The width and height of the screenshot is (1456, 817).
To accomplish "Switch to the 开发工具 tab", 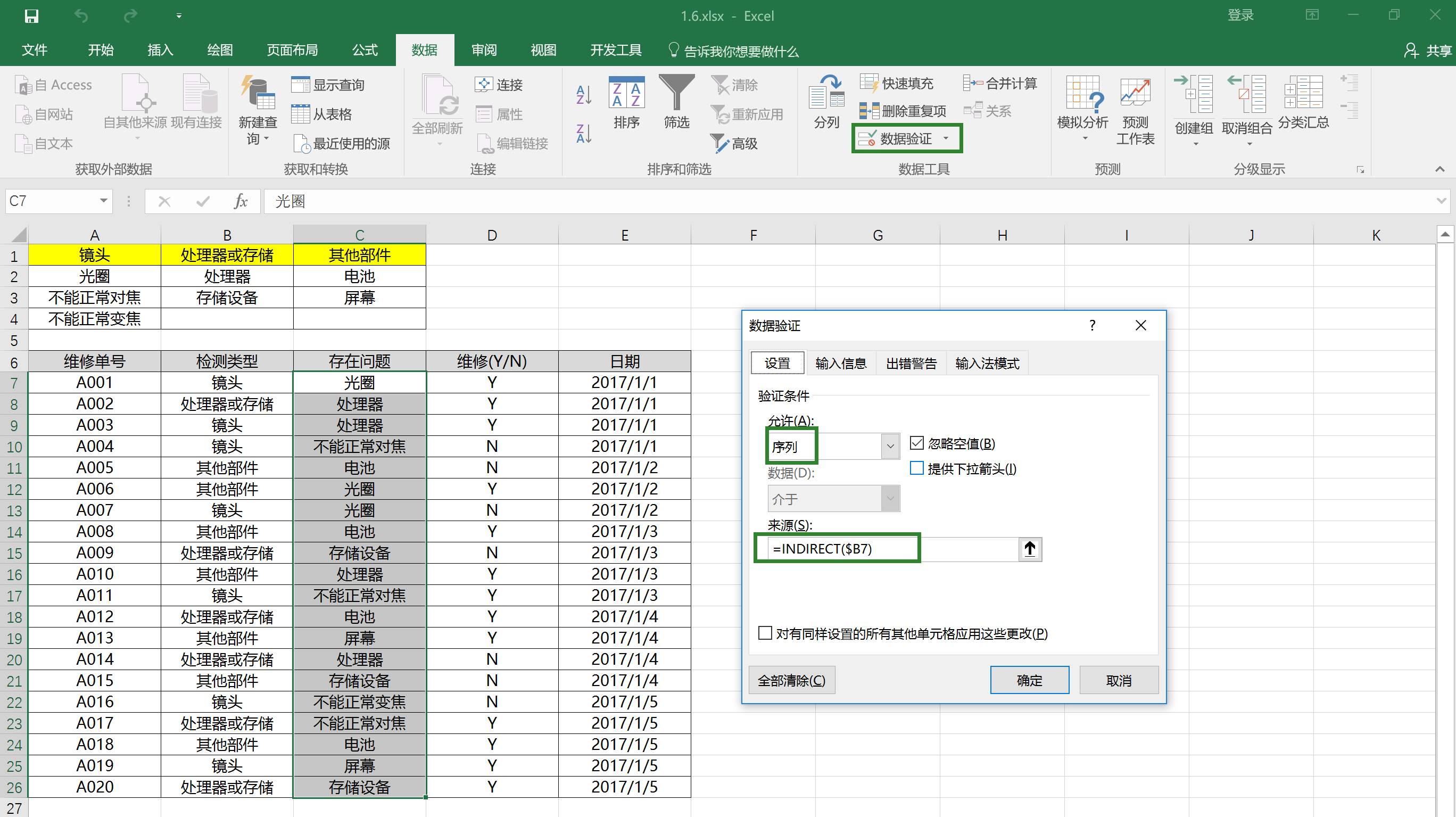I will click(616, 51).
